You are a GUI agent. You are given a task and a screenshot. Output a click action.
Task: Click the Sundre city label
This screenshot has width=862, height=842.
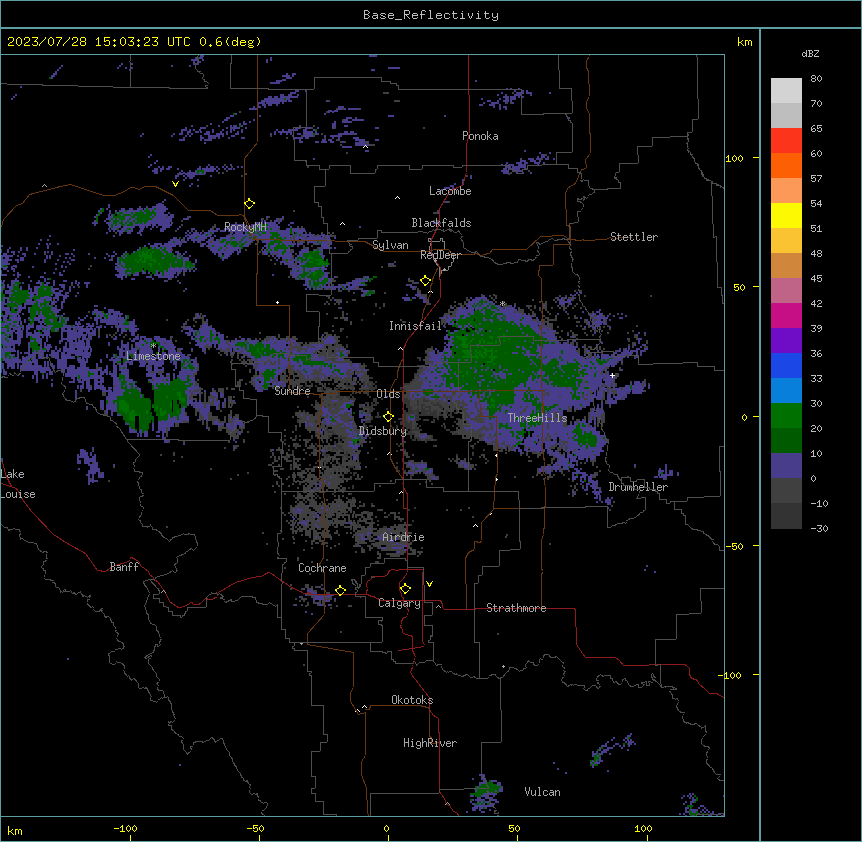(x=292, y=391)
